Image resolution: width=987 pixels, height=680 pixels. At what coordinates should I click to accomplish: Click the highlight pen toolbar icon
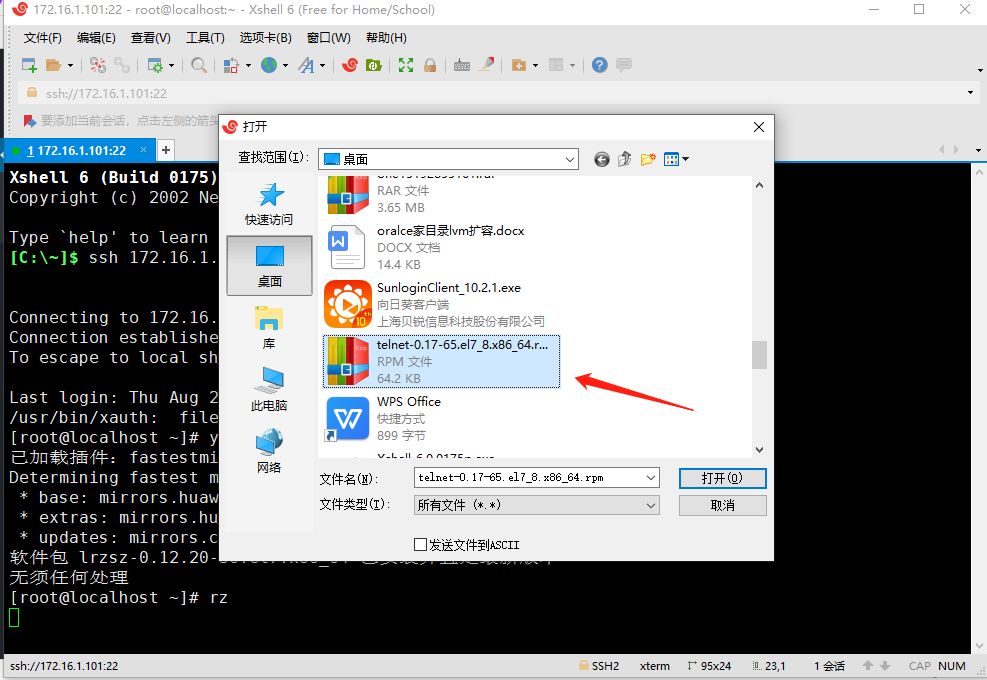click(487, 65)
